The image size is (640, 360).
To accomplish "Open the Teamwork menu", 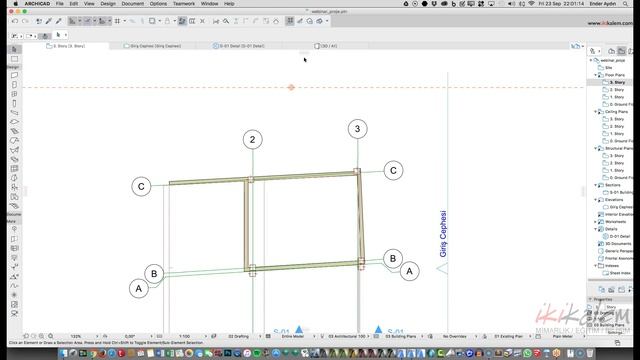I will pos(184,4).
